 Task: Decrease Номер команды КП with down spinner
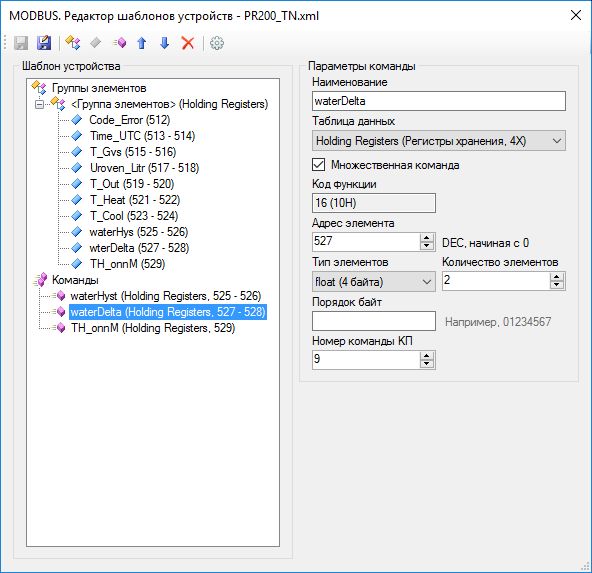[427, 364]
